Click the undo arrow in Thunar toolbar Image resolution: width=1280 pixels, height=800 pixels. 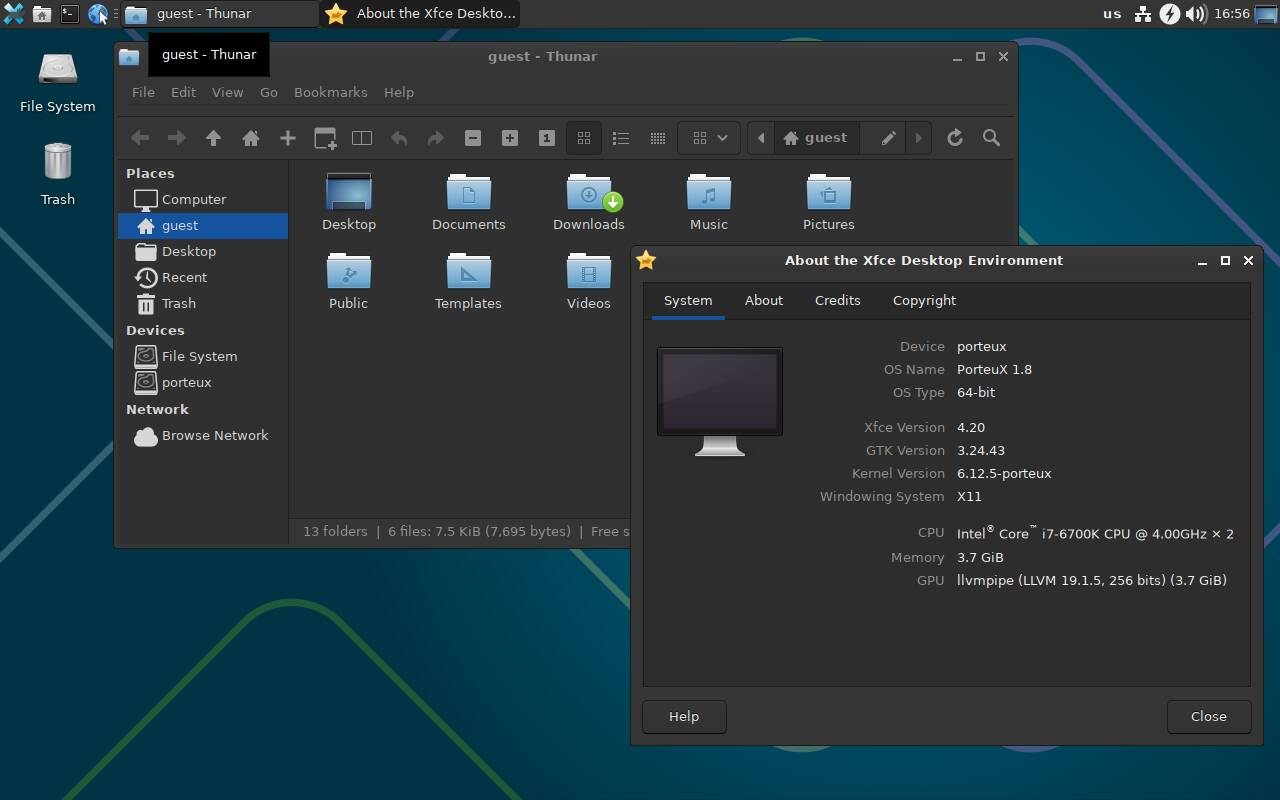click(399, 138)
